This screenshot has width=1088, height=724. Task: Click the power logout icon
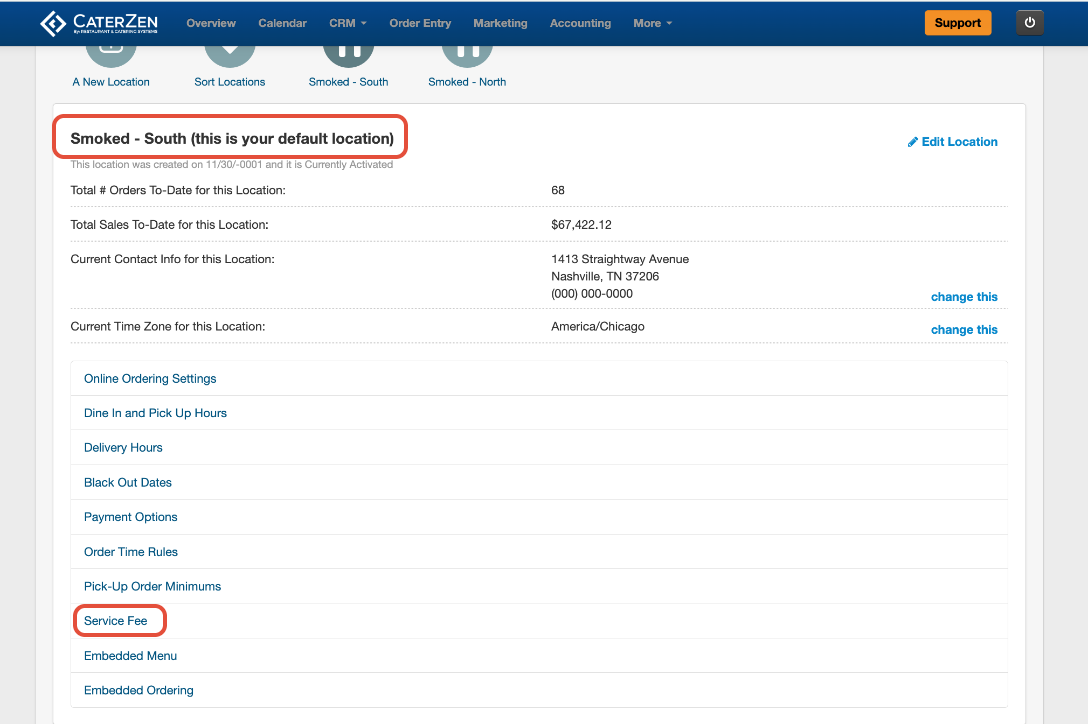[x=1029, y=23]
